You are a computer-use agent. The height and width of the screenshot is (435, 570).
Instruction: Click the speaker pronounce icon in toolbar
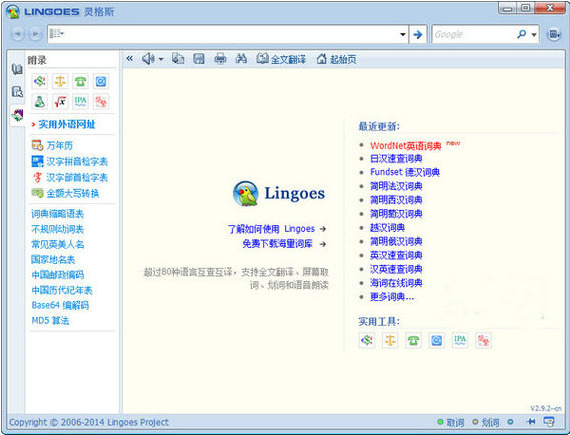pyautogui.click(x=148, y=59)
